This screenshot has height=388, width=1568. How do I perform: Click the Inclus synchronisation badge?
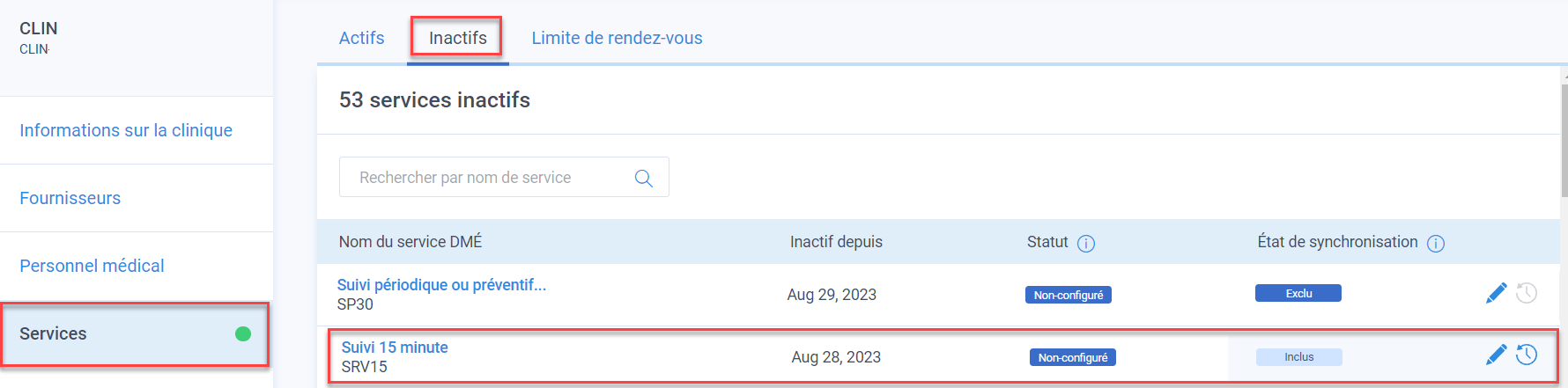[x=1298, y=356]
